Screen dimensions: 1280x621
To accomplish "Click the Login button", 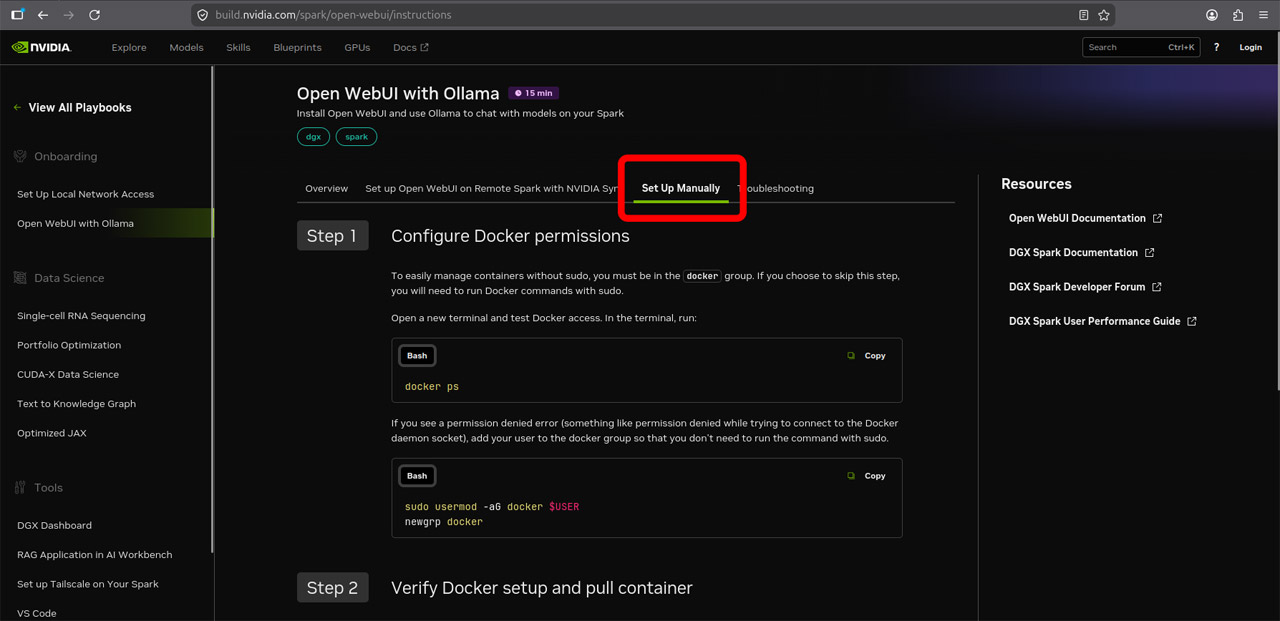I will point(1251,47).
